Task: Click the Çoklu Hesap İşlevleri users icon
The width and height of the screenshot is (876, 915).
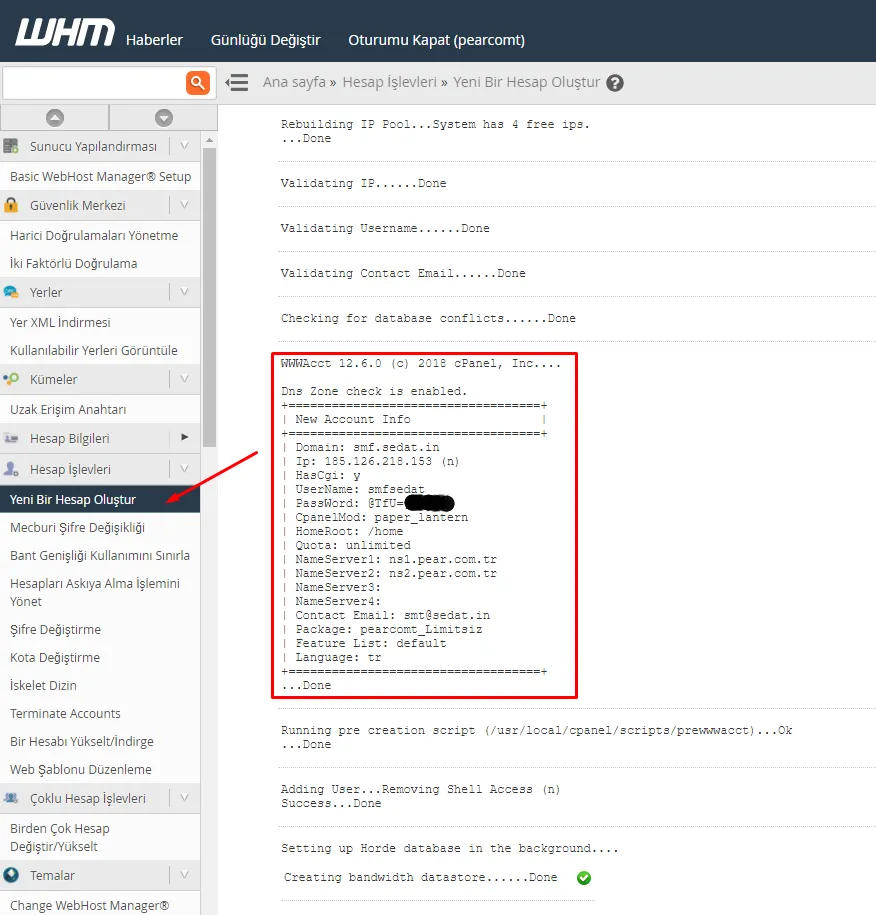Action: (11, 798)
